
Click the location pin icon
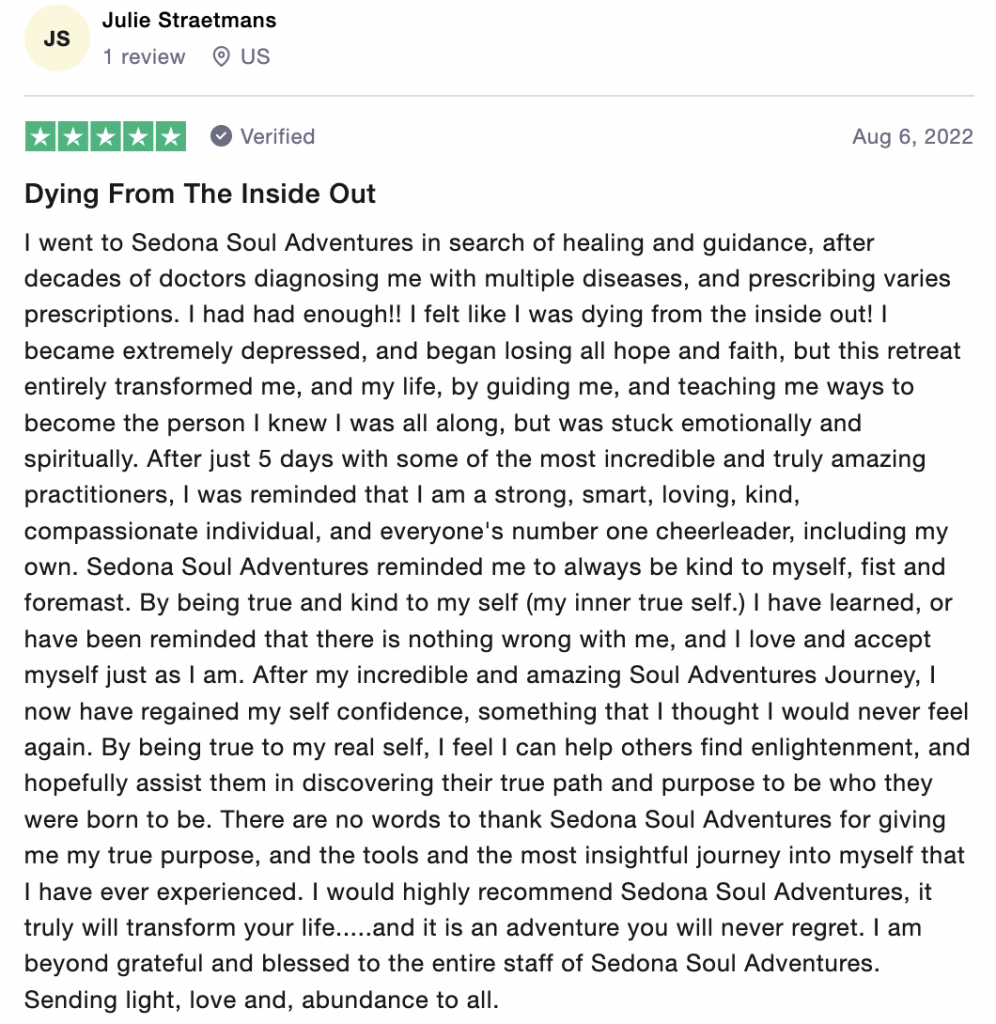click(x=221, y=57)
